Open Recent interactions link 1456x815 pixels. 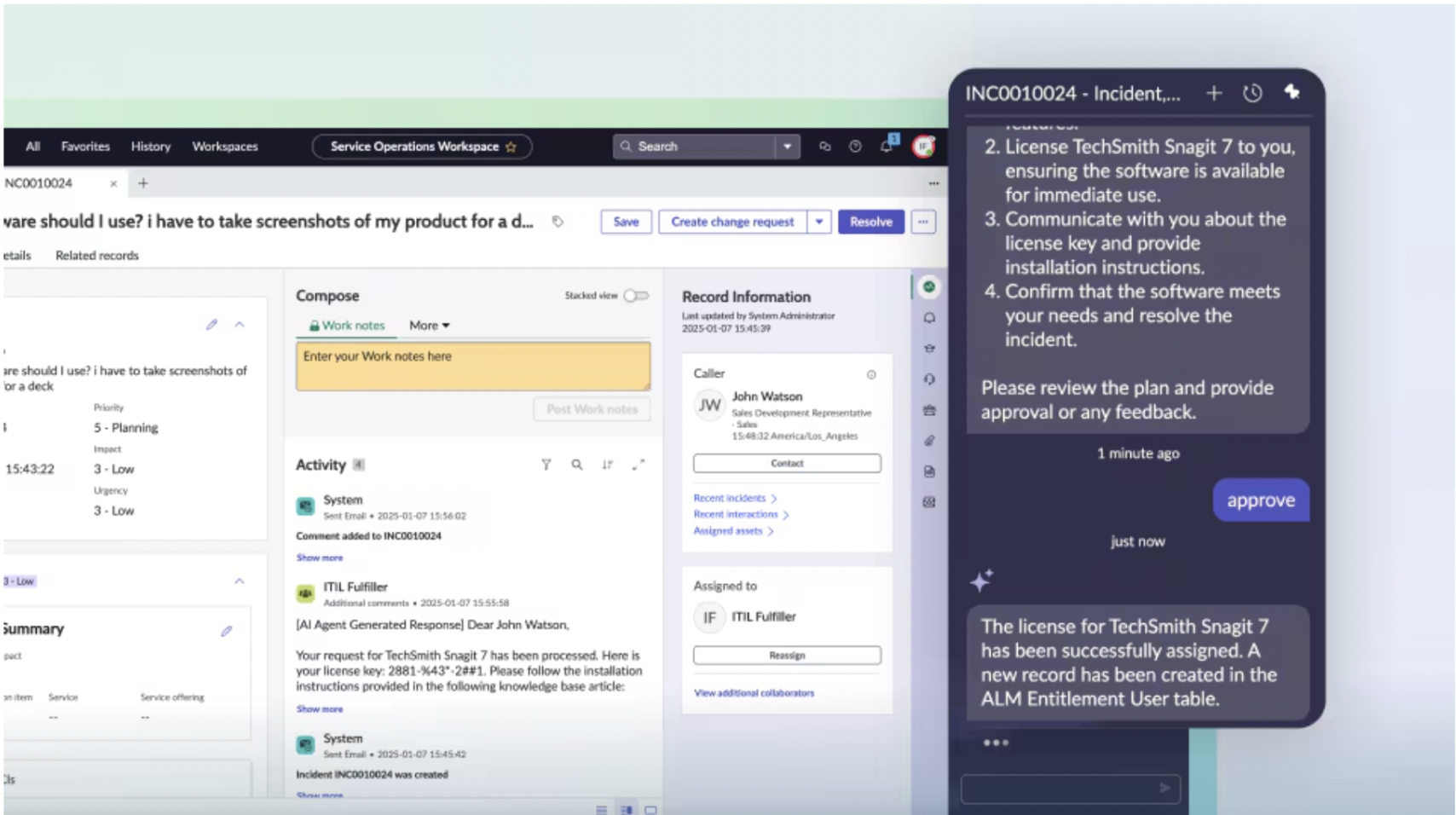[741, 514]
